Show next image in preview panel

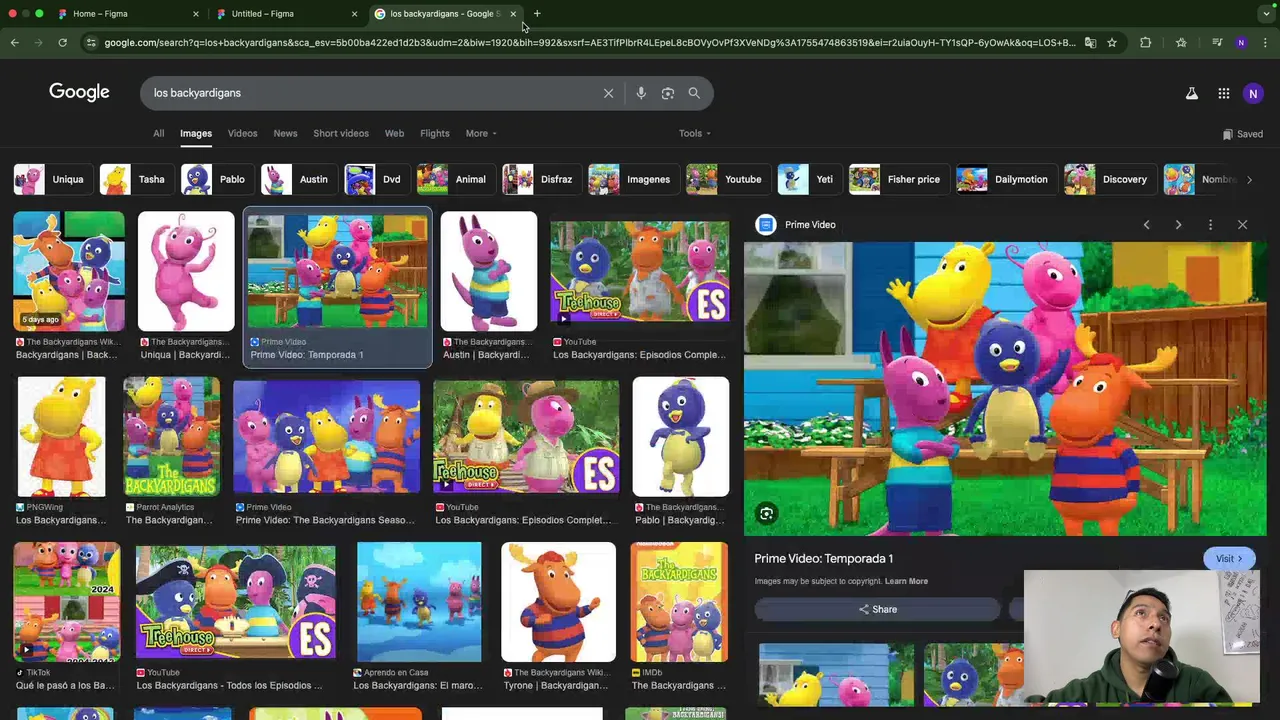1178,225
